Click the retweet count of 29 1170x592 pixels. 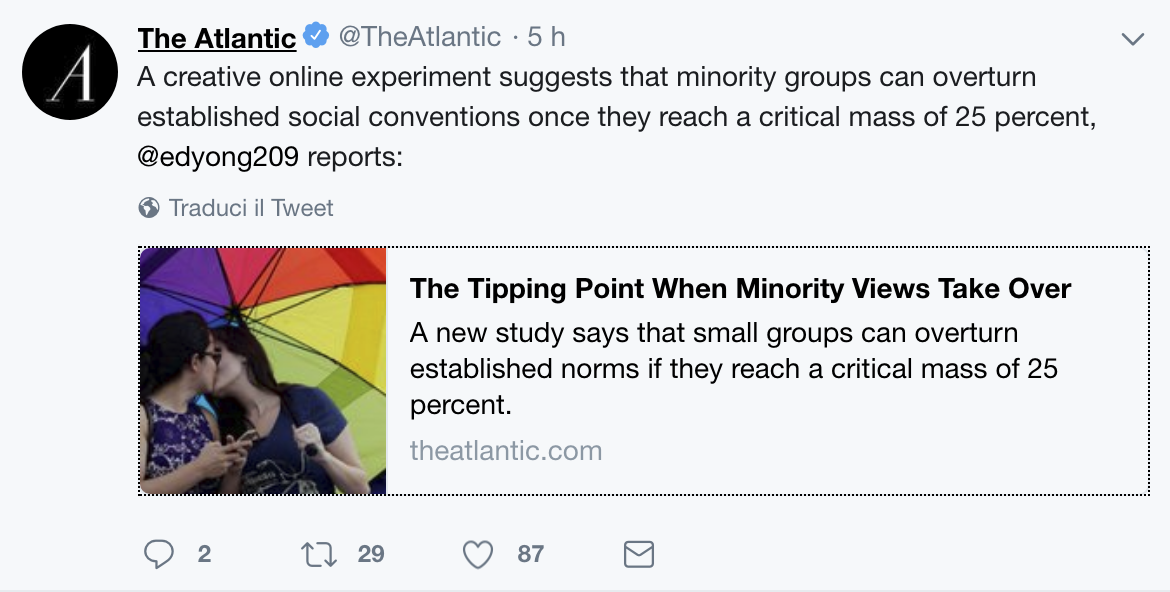pyautogui.click(x=371, y=554)
